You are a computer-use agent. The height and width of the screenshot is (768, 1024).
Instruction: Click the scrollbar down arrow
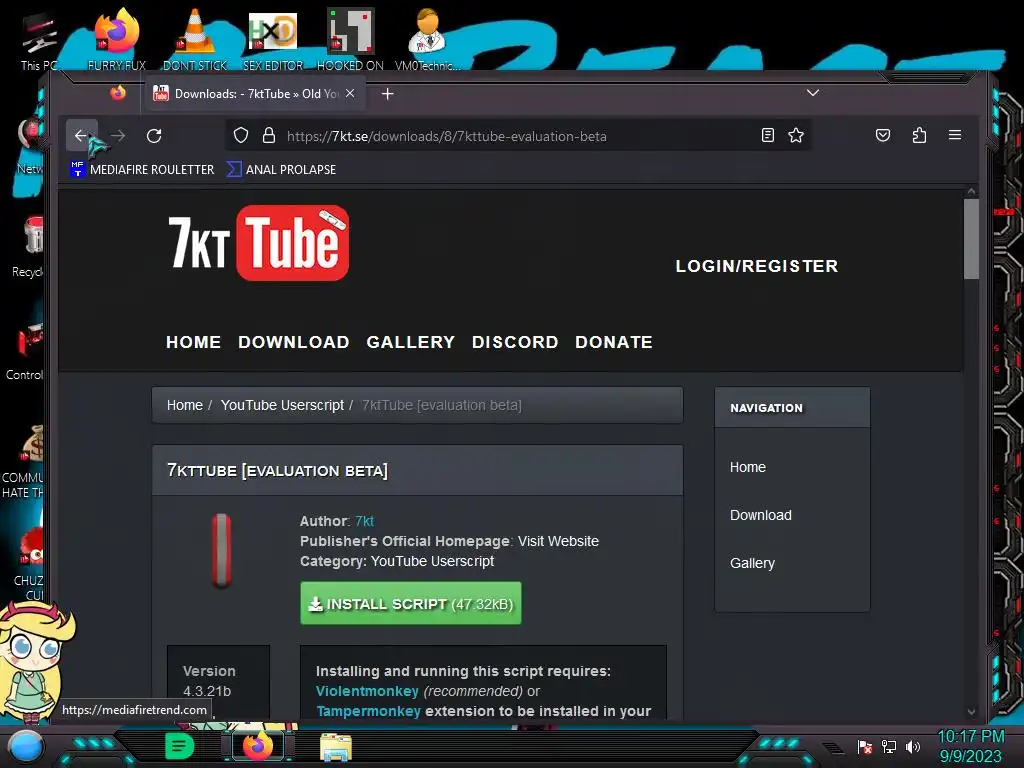tap(971, 712)
